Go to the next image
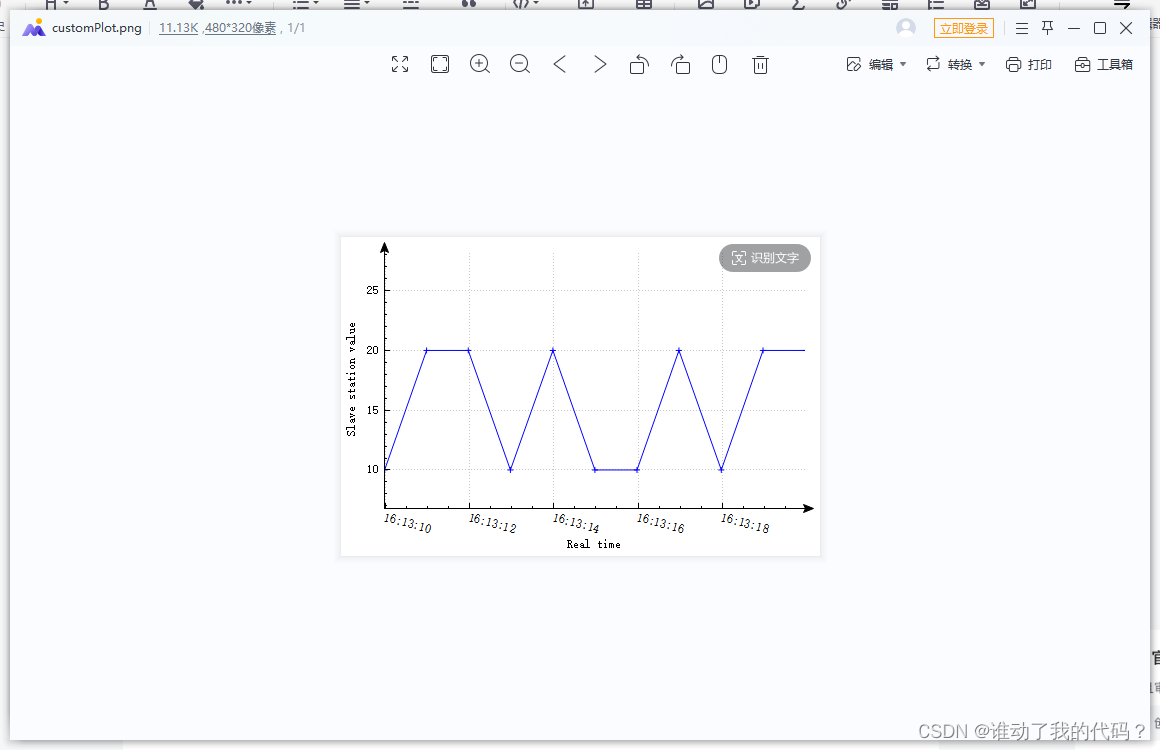 coord(600,64)
